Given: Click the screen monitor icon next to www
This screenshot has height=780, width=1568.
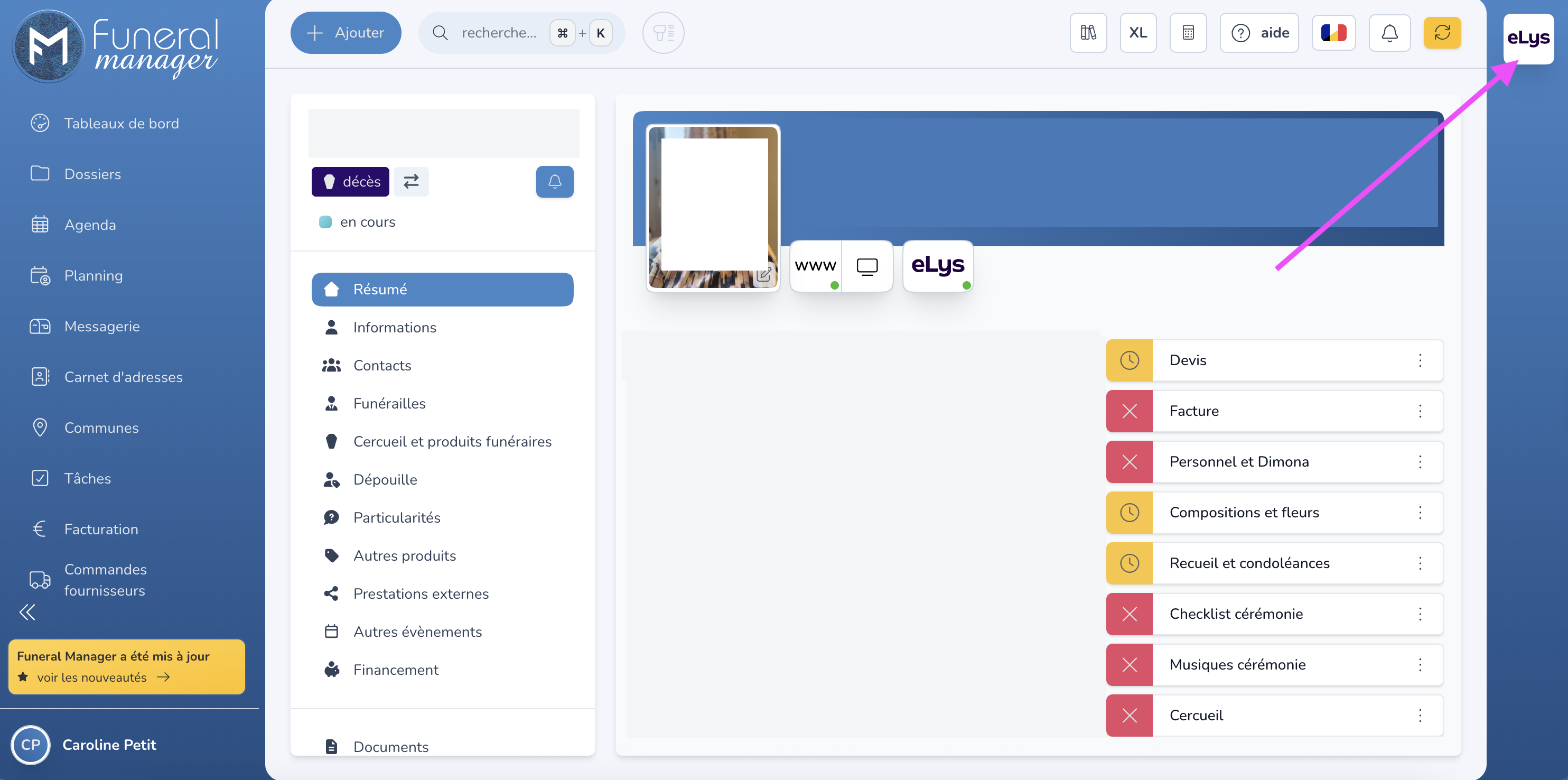Looking at the screenshot, I should [x=867, y=266].
